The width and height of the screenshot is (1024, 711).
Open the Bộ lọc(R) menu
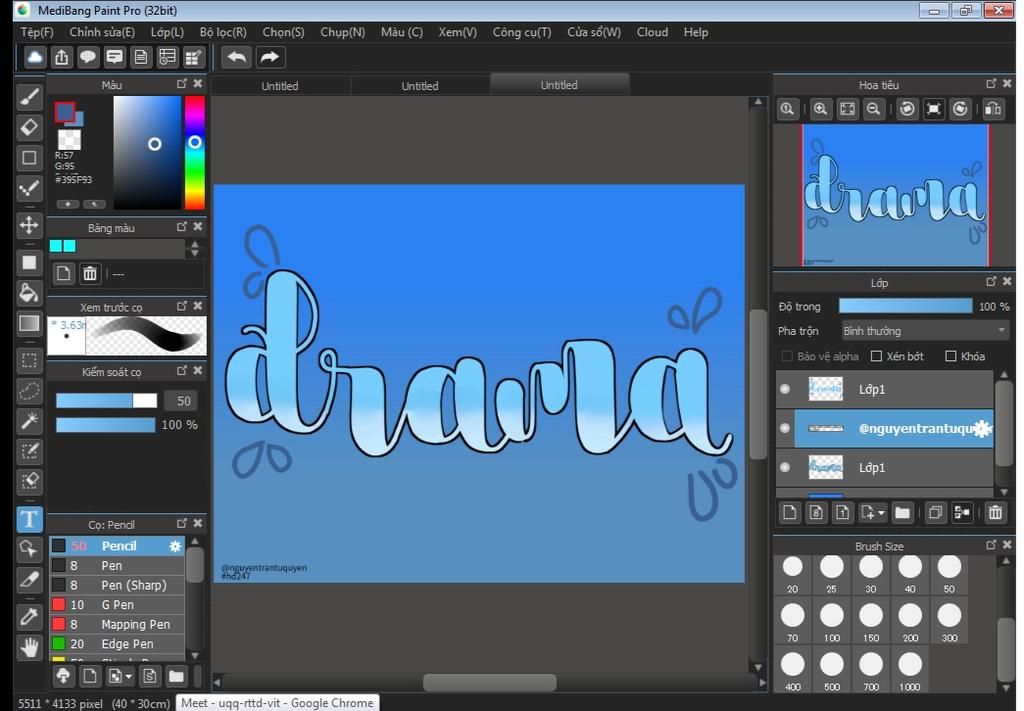[223, 32]
